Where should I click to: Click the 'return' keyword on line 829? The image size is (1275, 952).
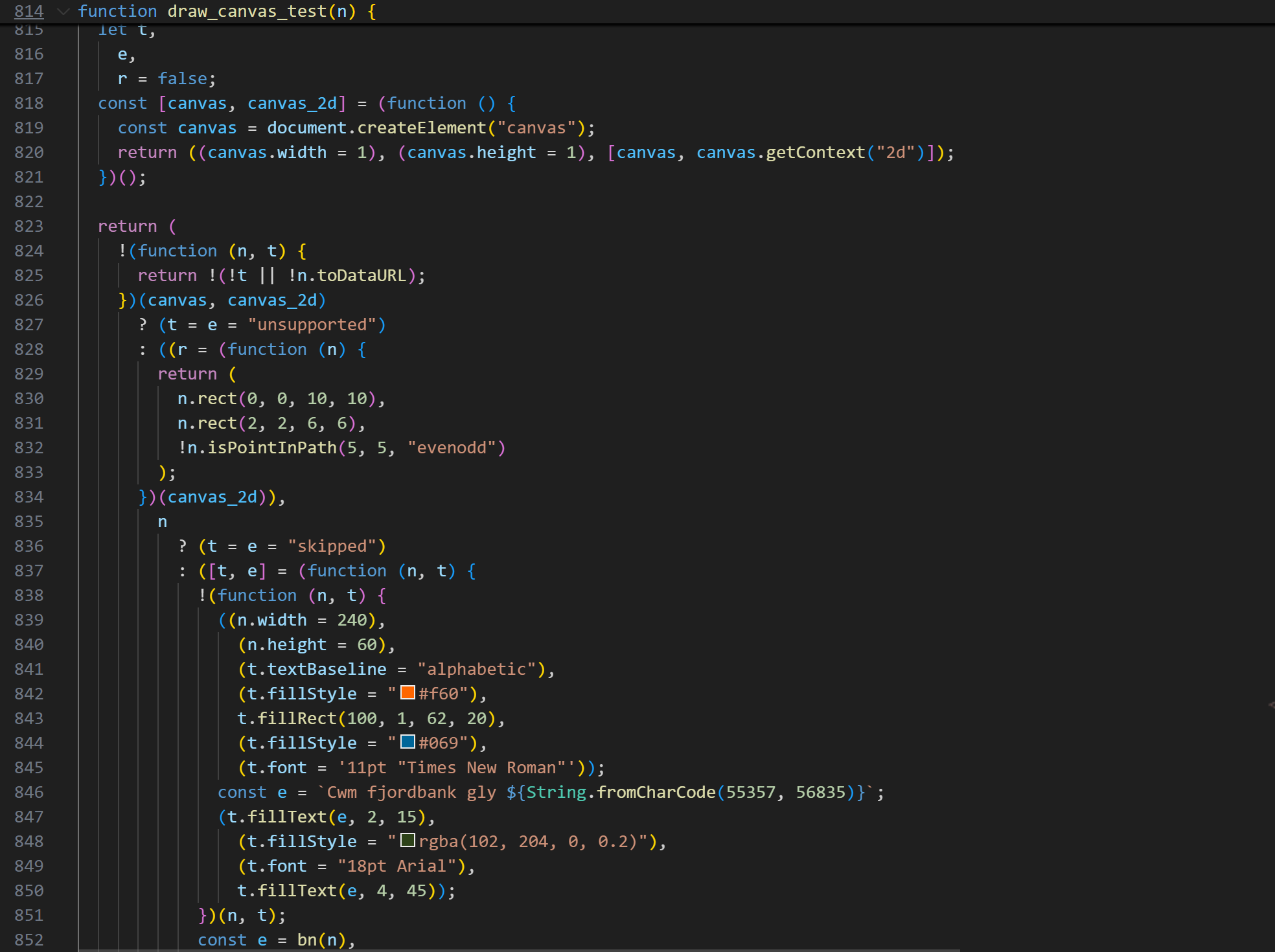pos(187,374)
